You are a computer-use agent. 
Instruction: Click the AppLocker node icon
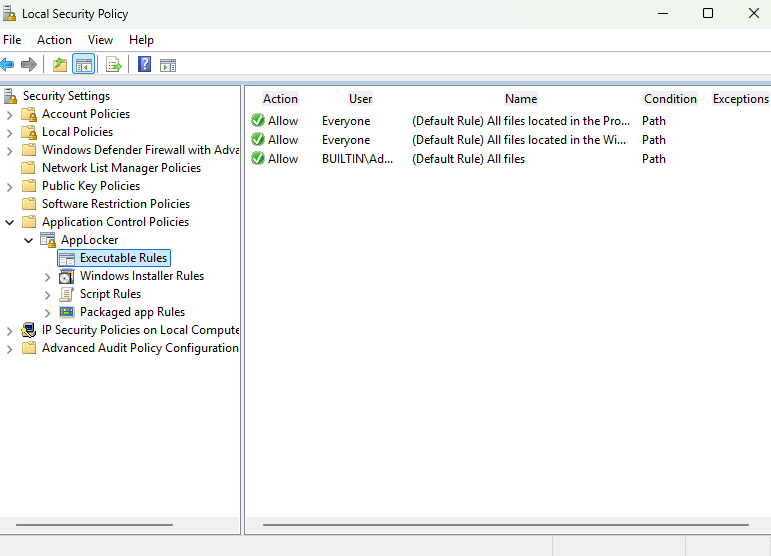pyautogui.click(x=48, y=240)
